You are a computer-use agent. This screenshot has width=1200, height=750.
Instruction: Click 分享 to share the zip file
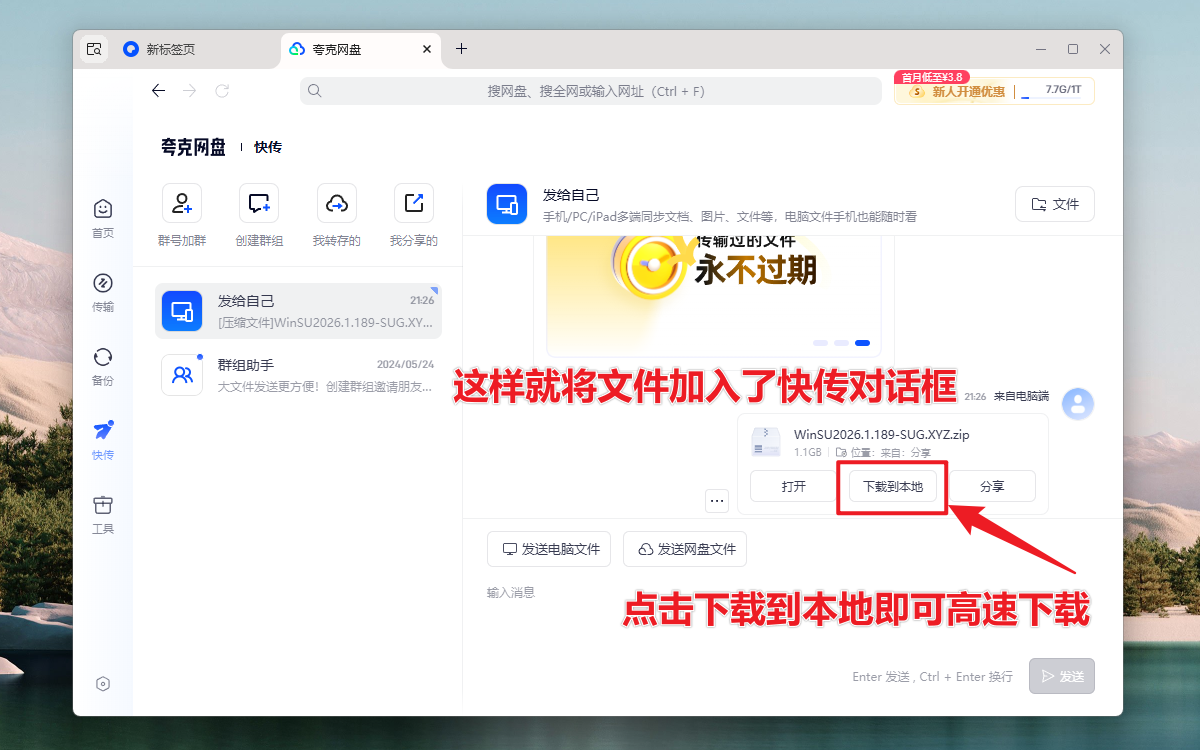(x=992, y=486)
